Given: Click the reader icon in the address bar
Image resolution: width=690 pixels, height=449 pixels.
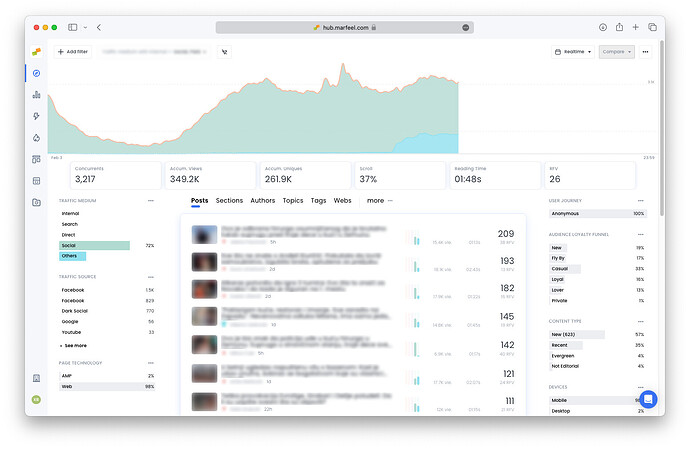Looking at the screenshot, I should click(x=466, y=27).
